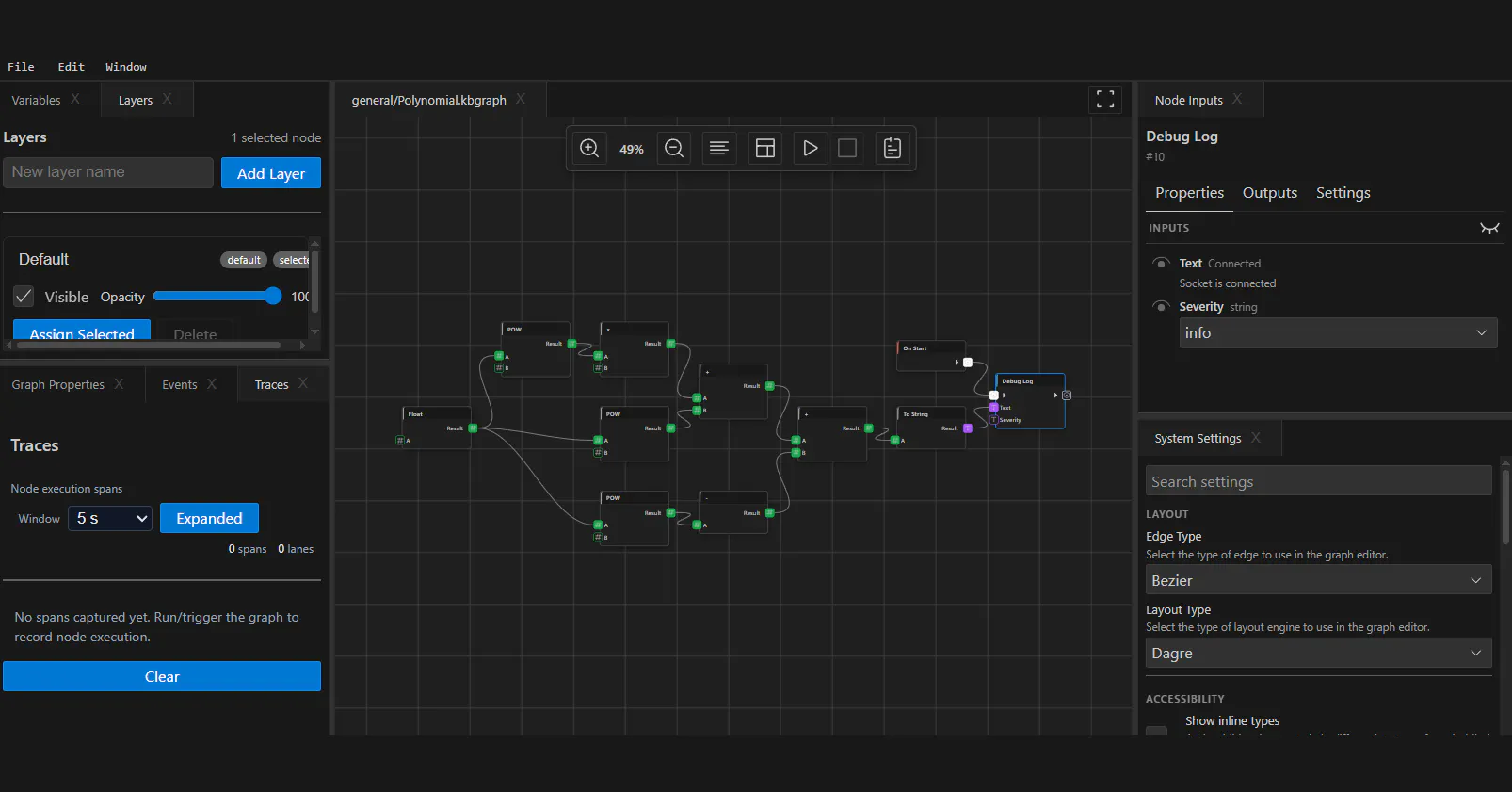Switch to the node Settings tab
This screenshot has height=792, width=1512.
pyautogui.click(x=1343, y=193)
